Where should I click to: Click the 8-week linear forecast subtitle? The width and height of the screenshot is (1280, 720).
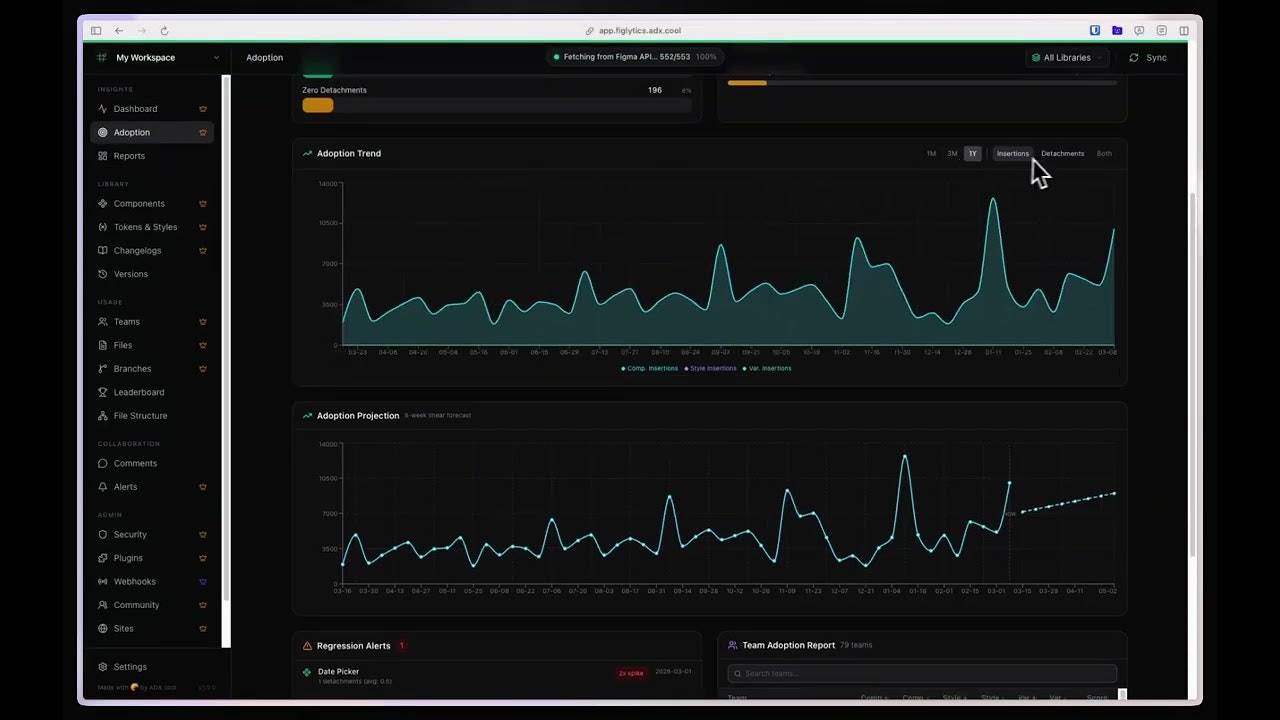point(438,416)
